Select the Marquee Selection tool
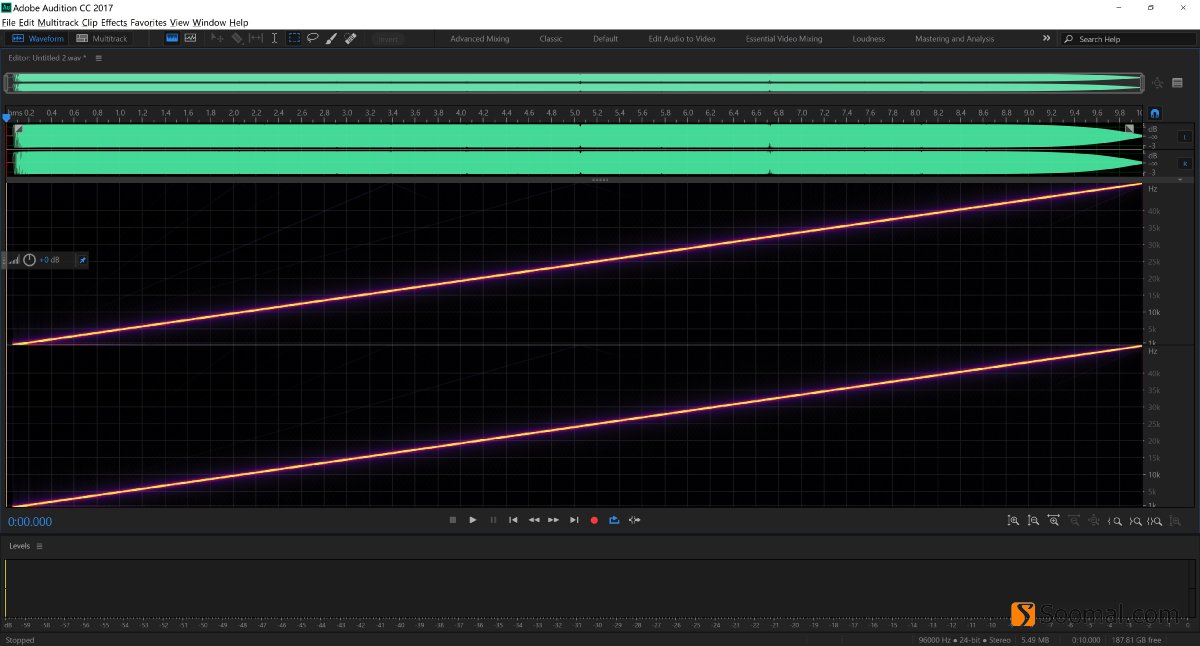 click(293, 38)
